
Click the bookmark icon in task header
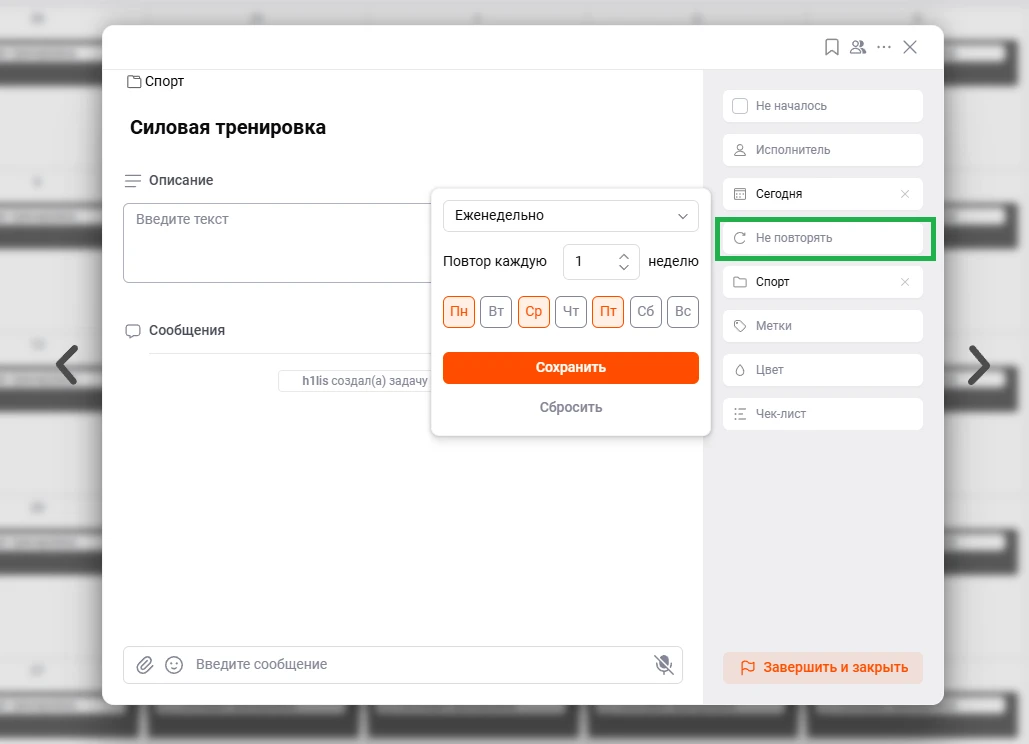point(831,47)
